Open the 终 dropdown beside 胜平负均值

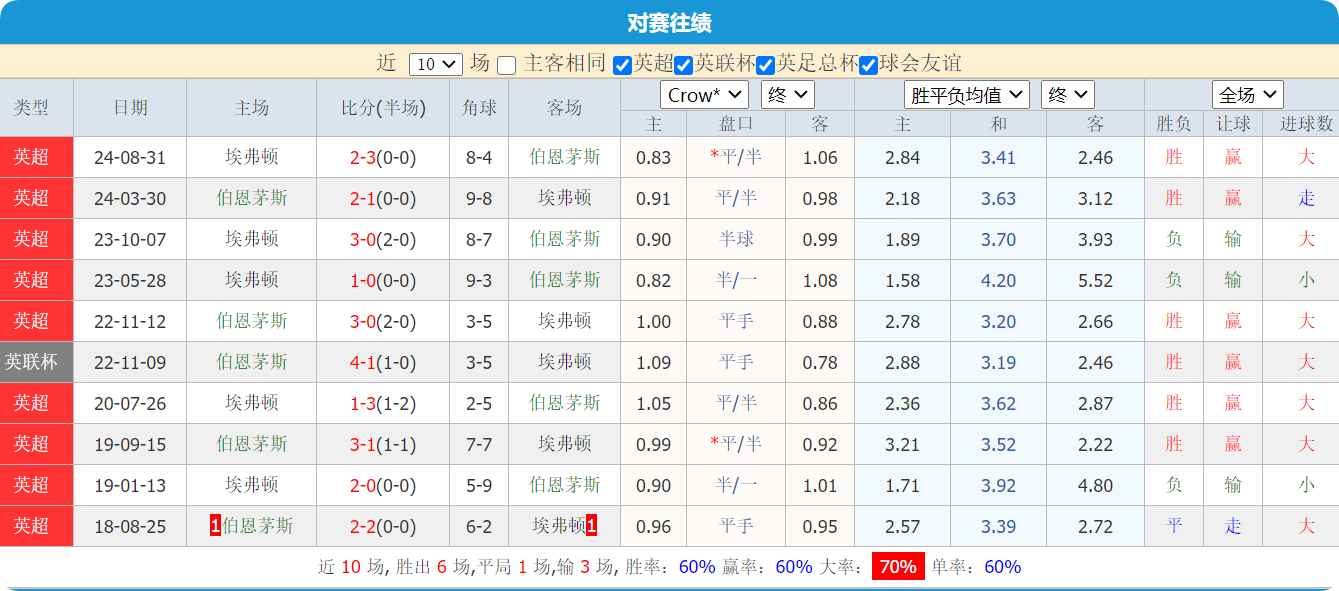point(1067,94)
